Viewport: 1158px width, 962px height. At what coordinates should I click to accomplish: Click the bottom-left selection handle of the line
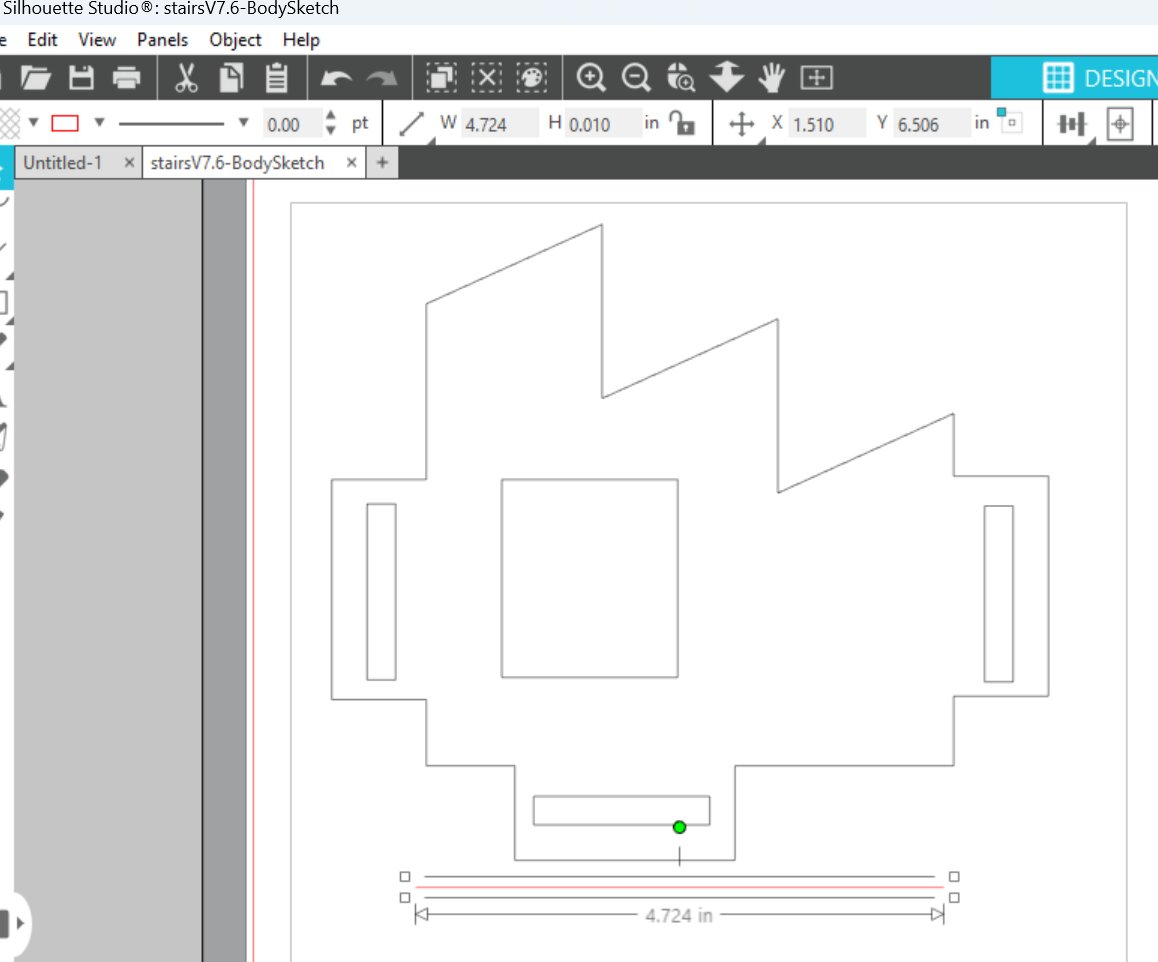coord(405,898)
